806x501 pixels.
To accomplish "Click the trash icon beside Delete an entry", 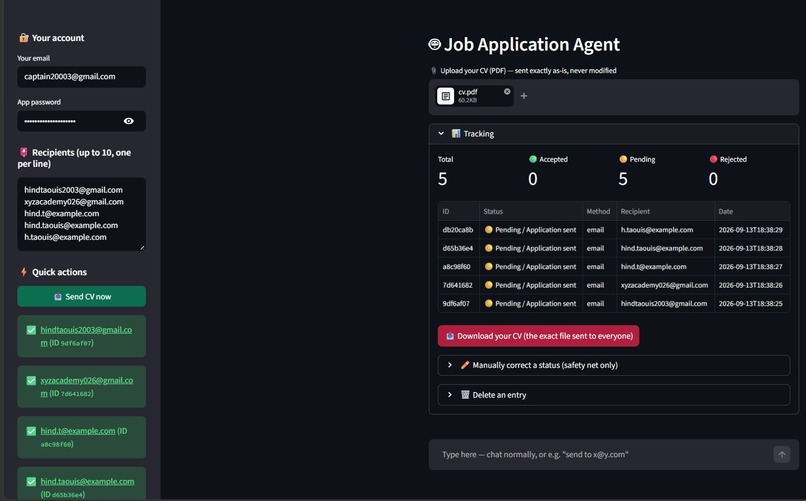I will pos(465,395).
